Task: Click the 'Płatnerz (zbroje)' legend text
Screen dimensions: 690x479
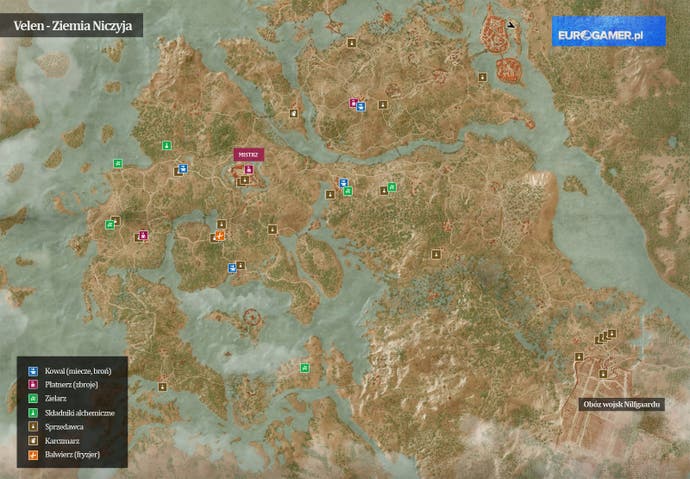Action: pos(71,384)
